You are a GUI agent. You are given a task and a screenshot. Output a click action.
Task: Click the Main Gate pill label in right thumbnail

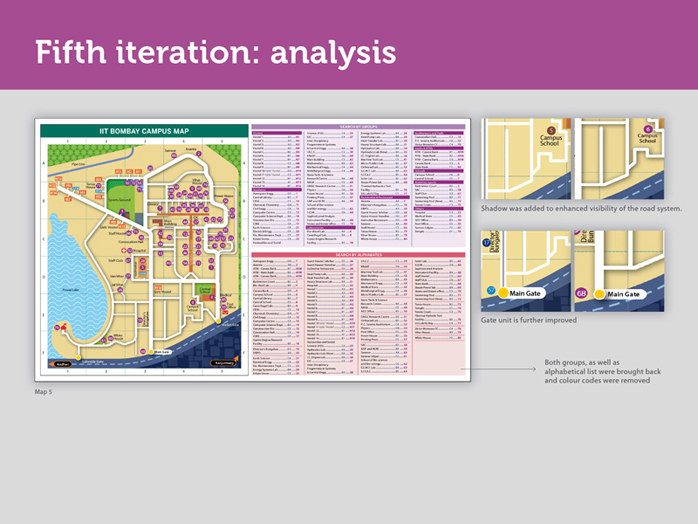622,294
